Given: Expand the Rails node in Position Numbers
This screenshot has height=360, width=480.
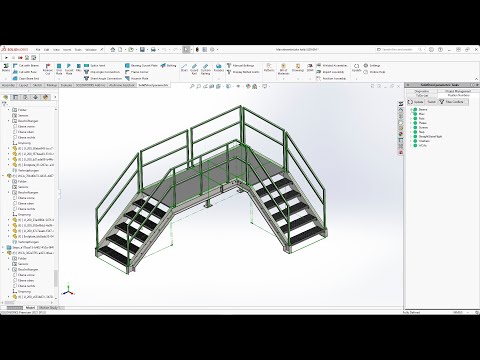Looking at the screenshot, I should 411,118.
